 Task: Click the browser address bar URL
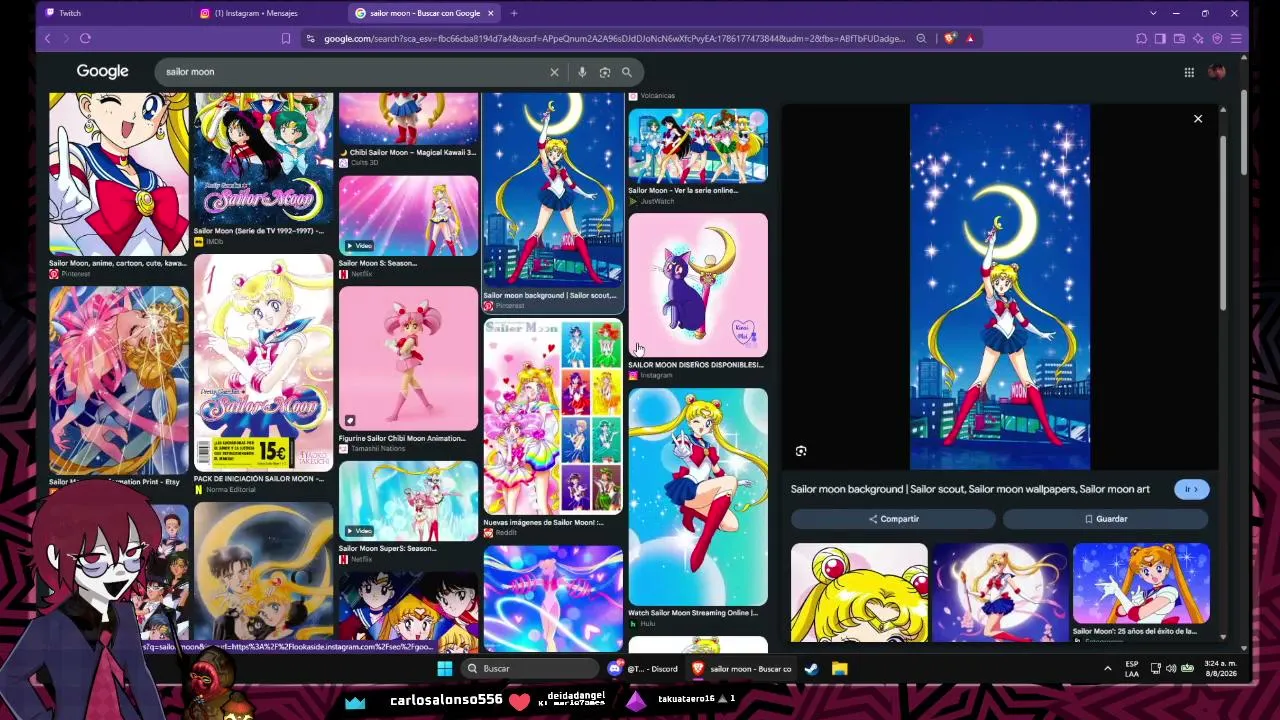tap(614, 39)
